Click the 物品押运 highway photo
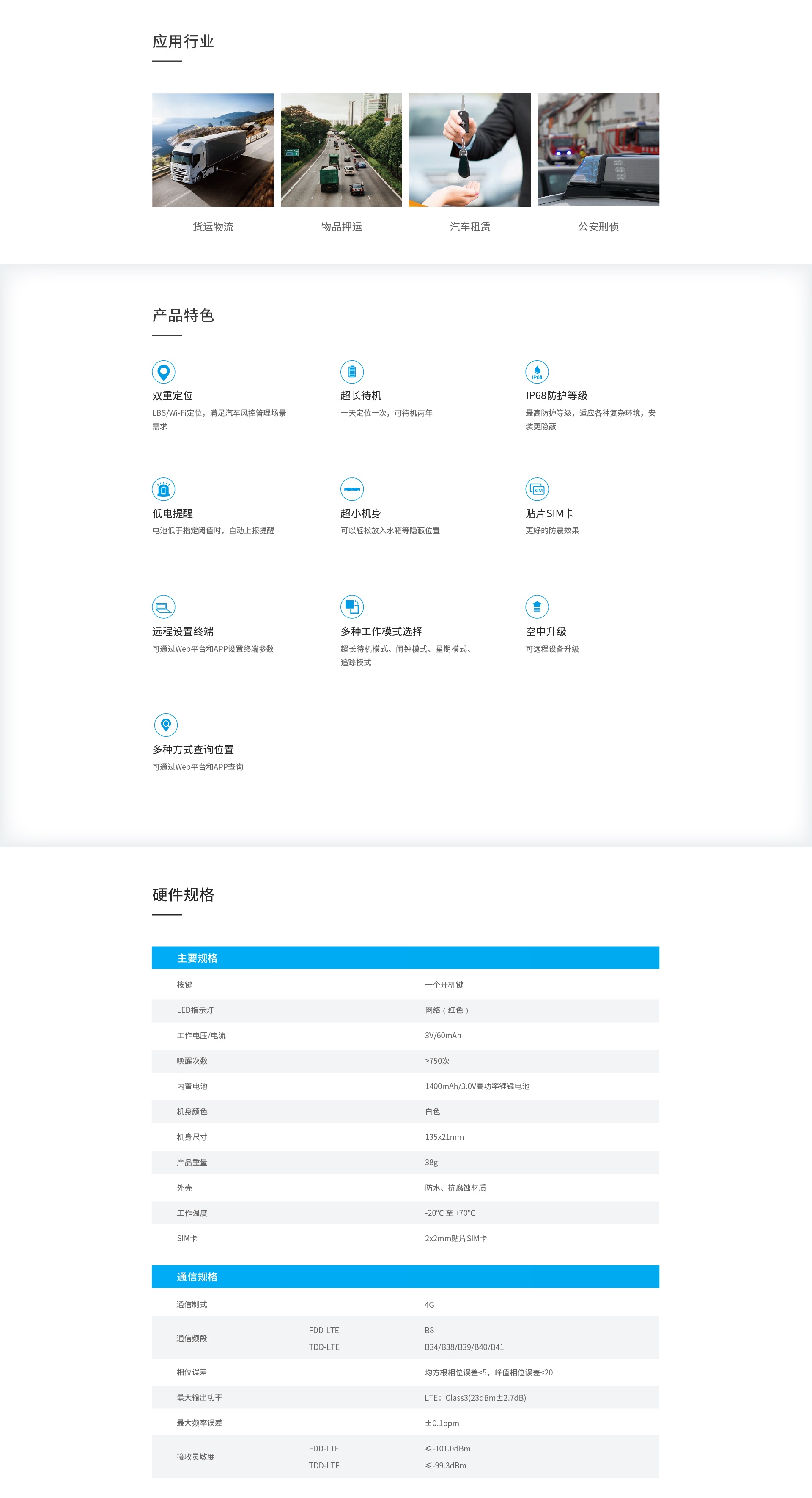The height and width of the screenshot is (1498, 812). coord(341,151)
